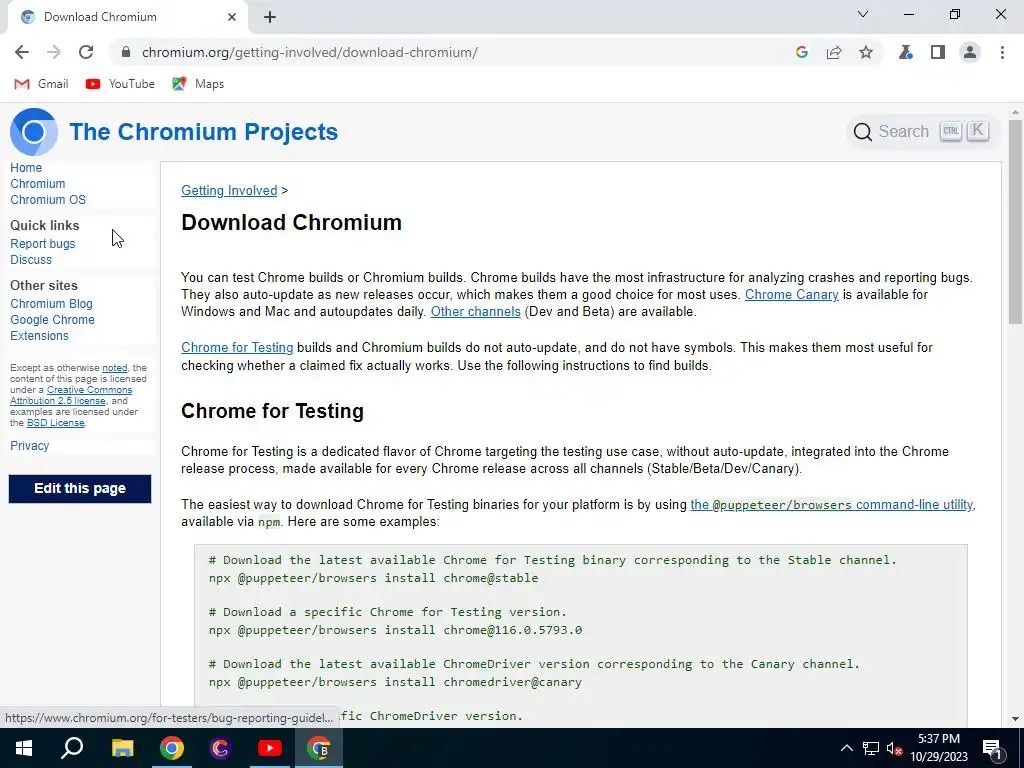Open the Maps bookmark
Viewport: 1024px width, 768px height.
(x=198, y=84)
